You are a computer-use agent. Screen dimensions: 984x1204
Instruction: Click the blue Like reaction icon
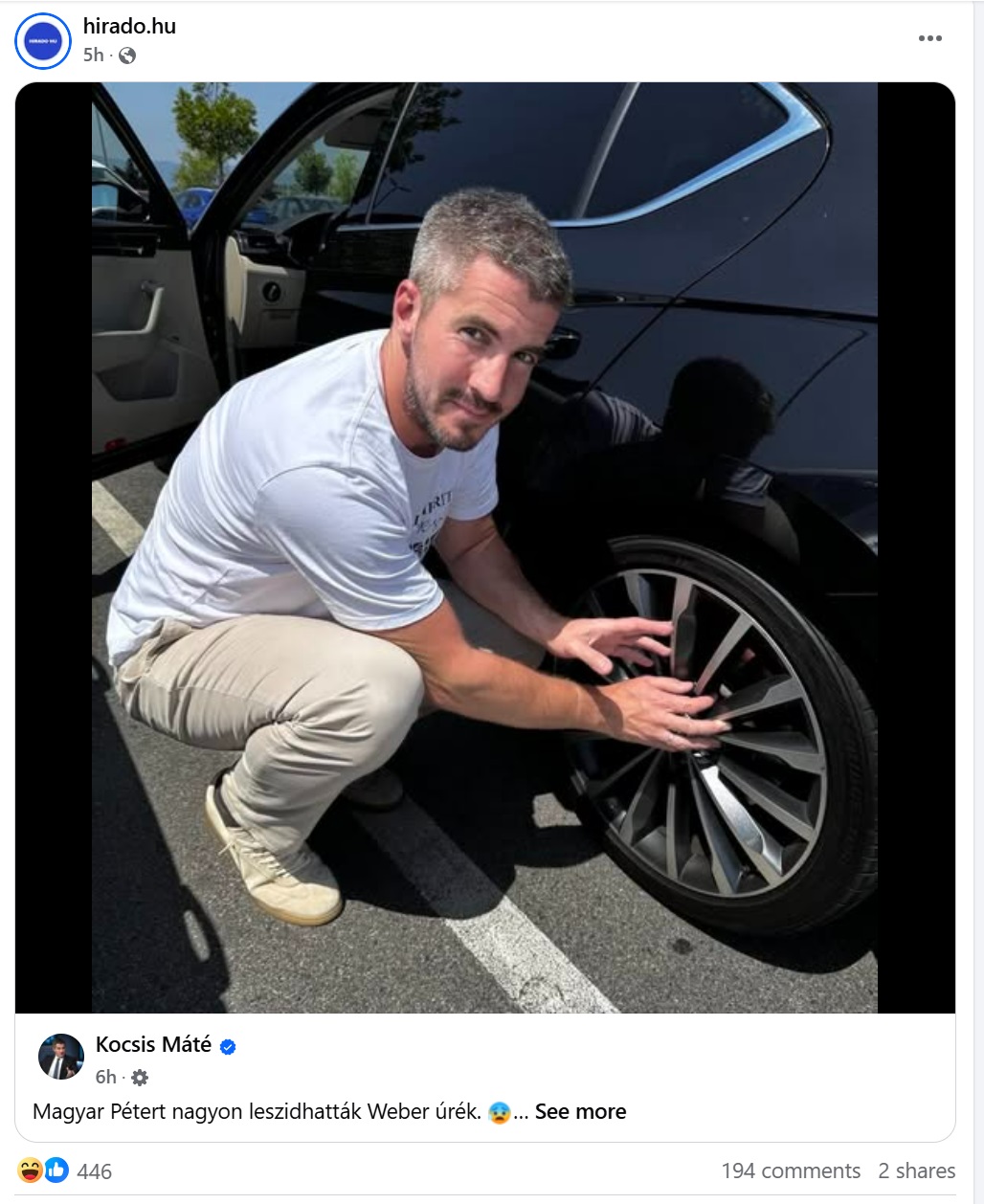click(x=56, y=1170)
